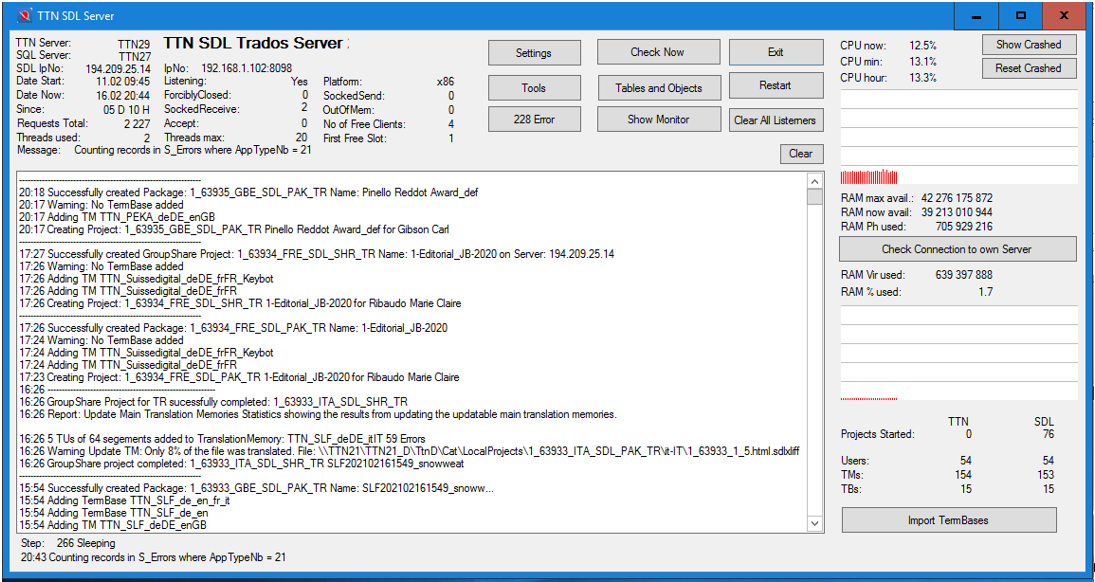Open Tables and Objects

tap(658, 88)
